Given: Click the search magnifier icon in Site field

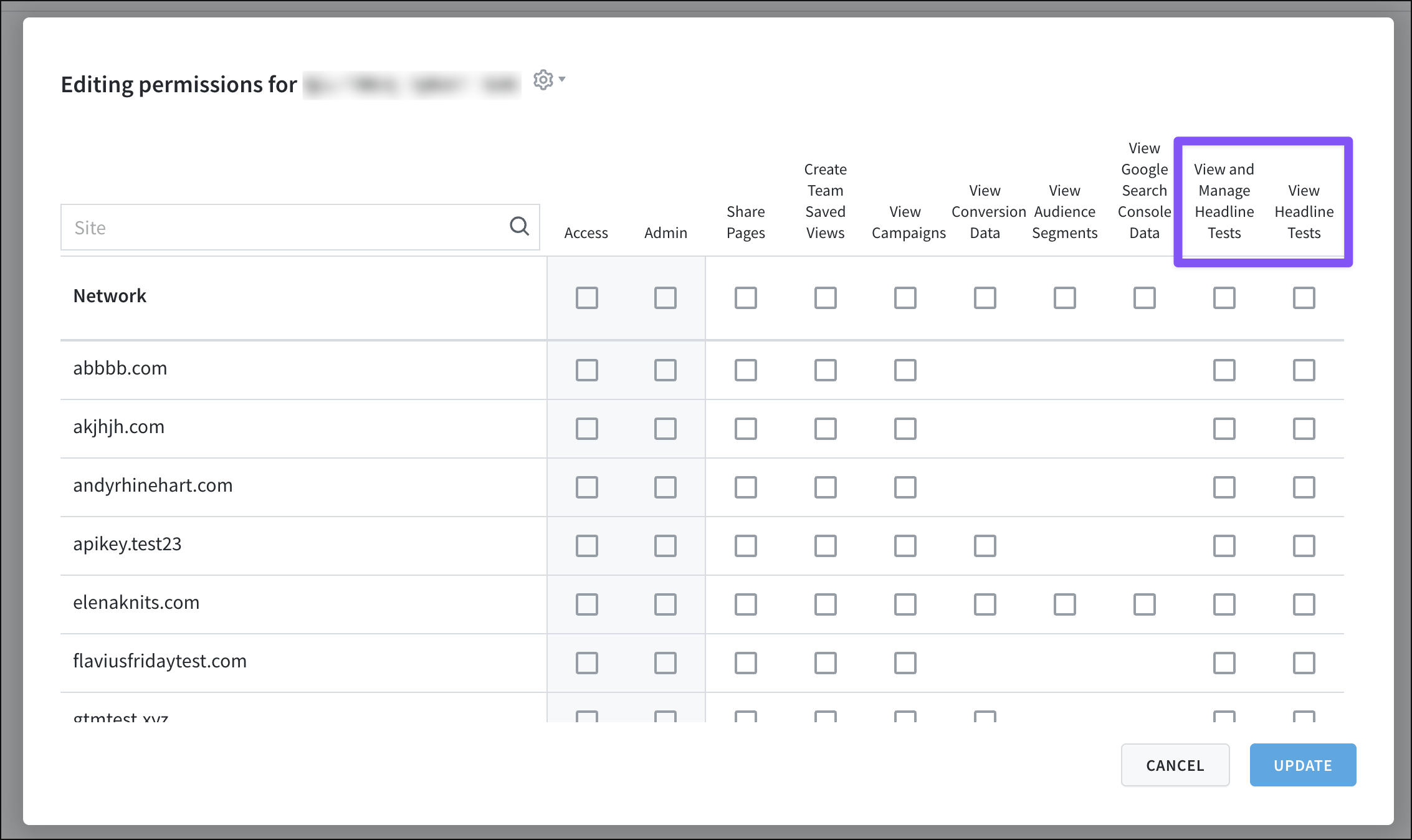Looking at the screenshot, I should [519, 226].
